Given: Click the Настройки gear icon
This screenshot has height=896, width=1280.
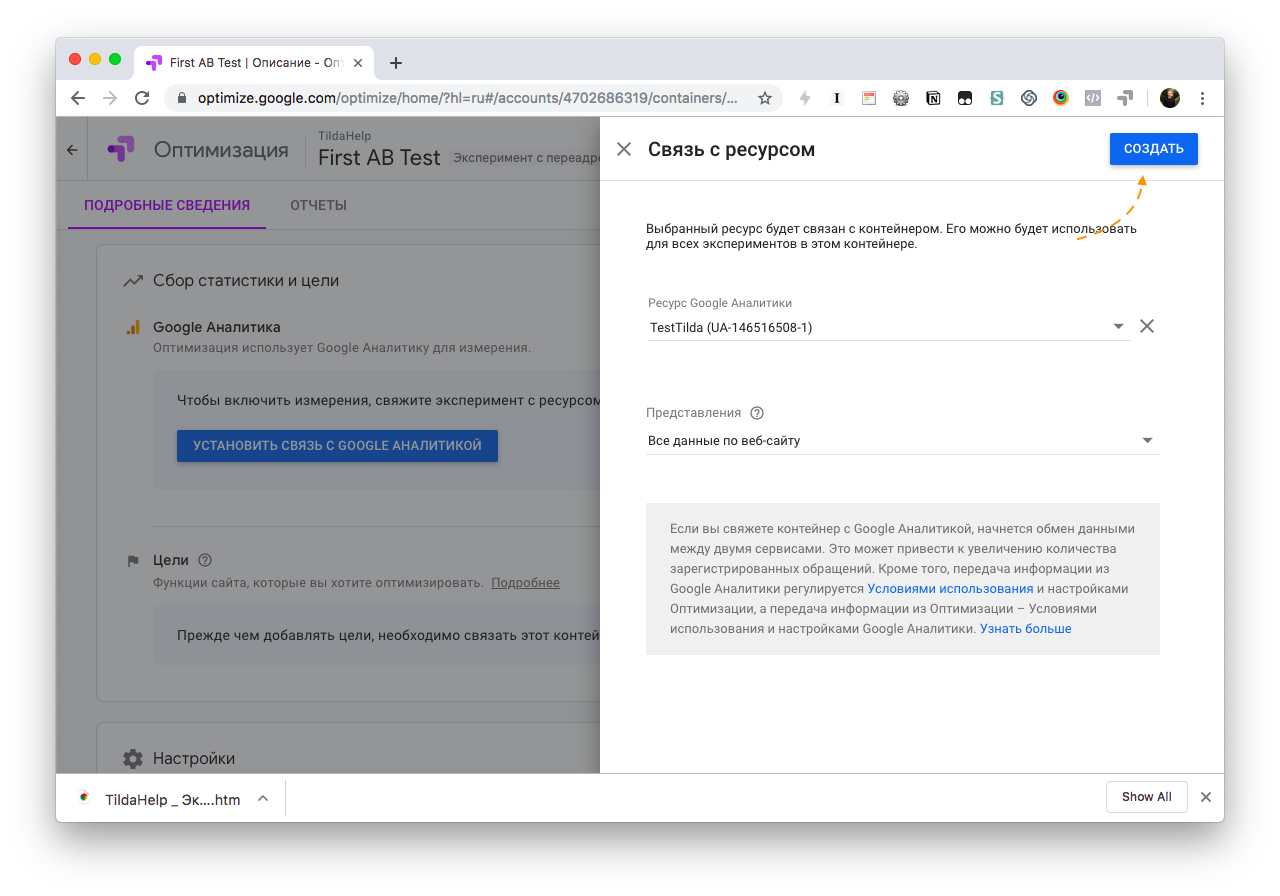Looking at the screenshot, I should (x=133, y=759).
